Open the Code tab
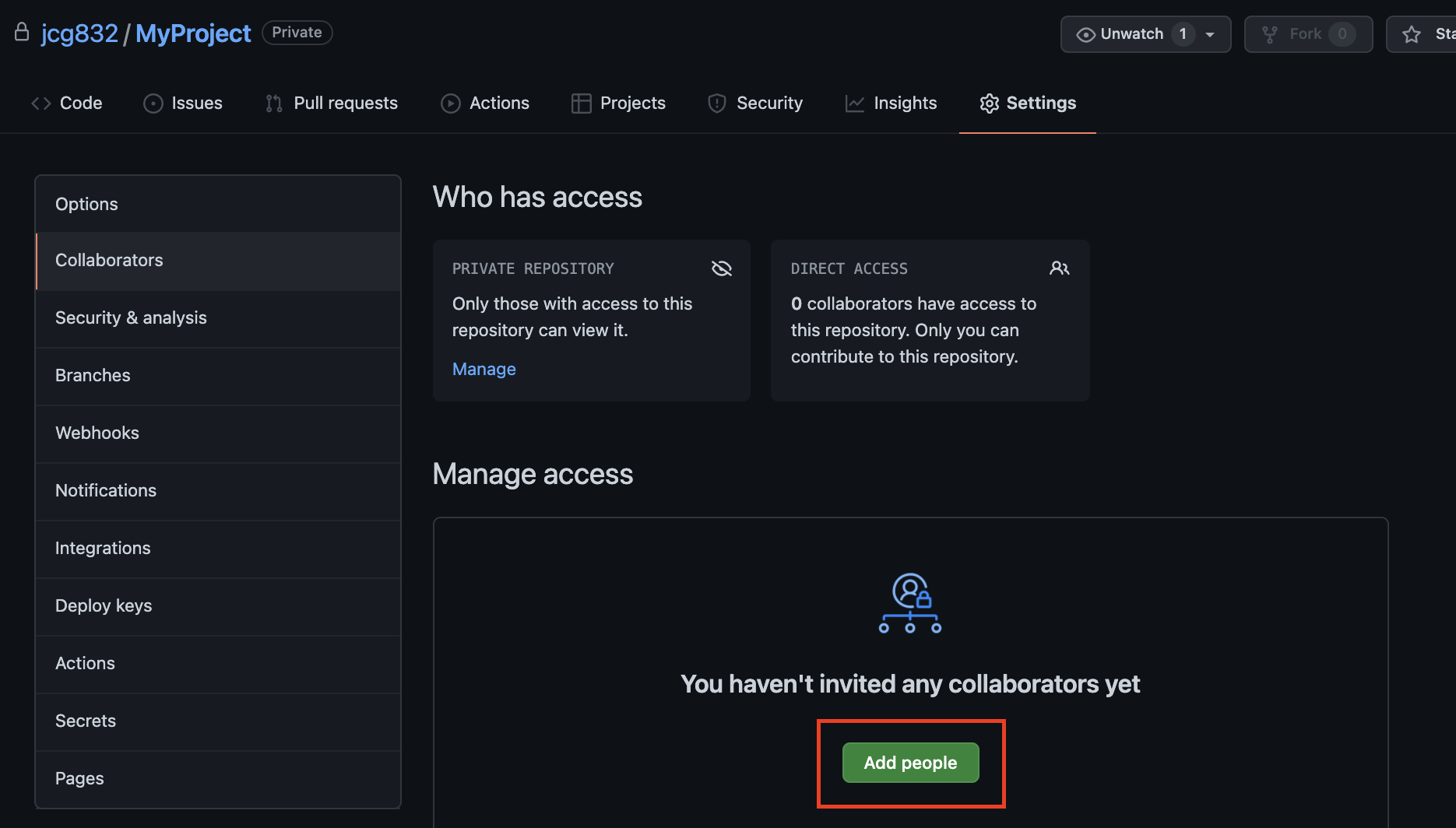Viewport: 1456px width, 828px height. coord(67,103)
